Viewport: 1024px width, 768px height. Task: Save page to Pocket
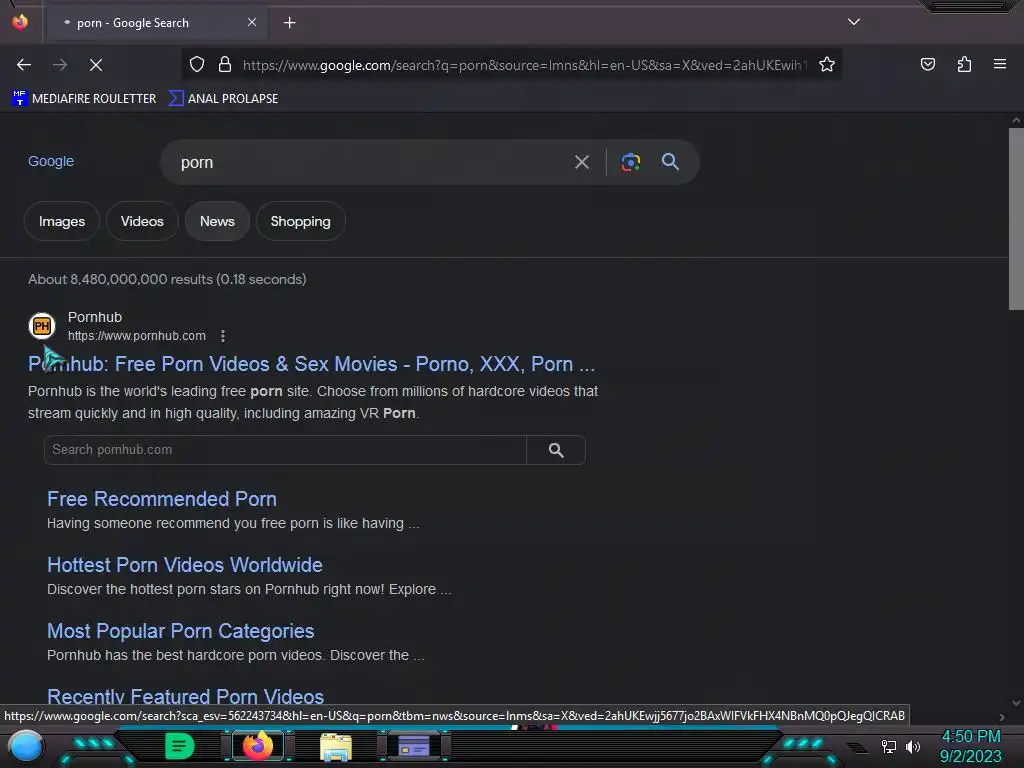928,64
